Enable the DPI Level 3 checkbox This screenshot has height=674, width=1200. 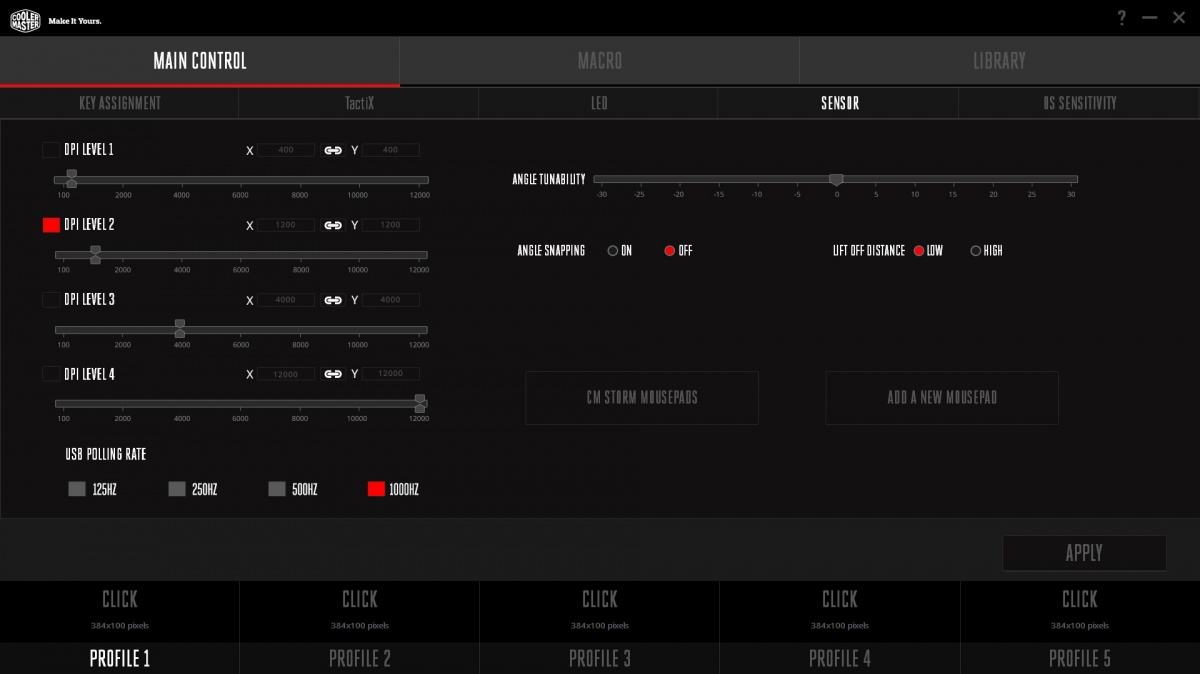51,300
